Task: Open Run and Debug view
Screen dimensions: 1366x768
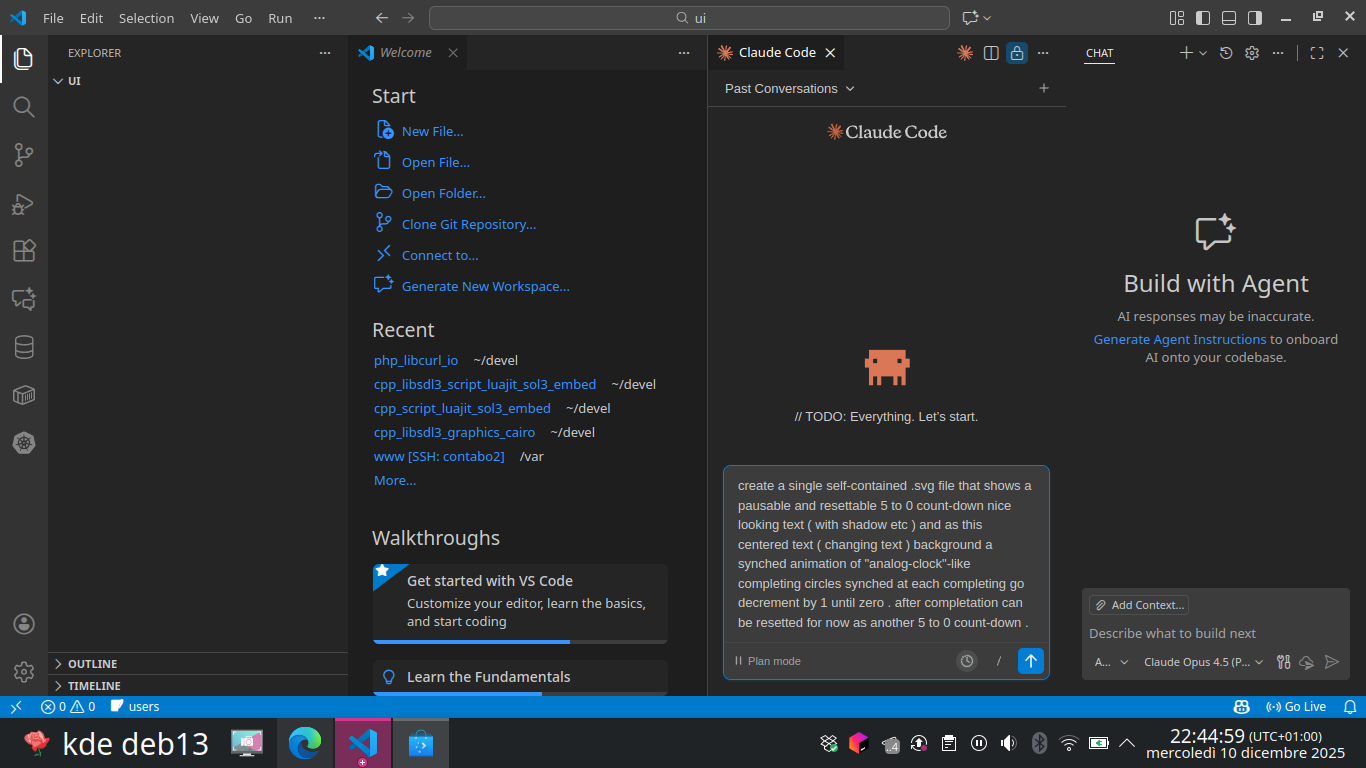Action: click(24, 204)
